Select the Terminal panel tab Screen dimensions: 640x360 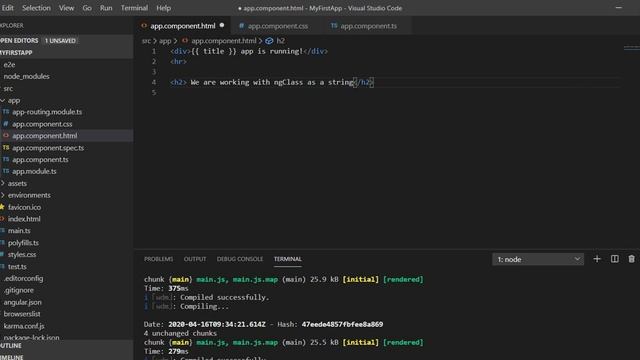tap(288, 259)
